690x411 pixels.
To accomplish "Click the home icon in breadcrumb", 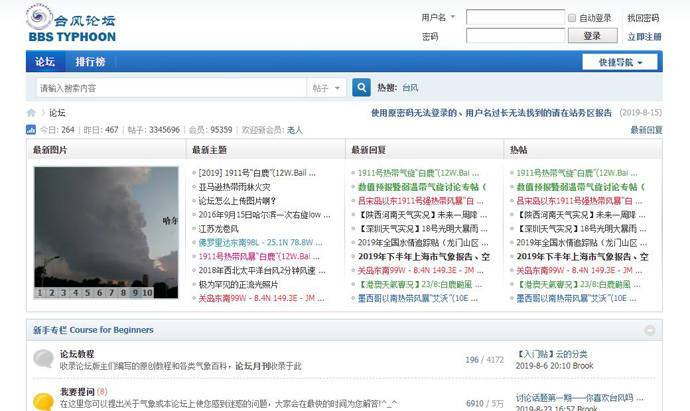I will point(31,113).
